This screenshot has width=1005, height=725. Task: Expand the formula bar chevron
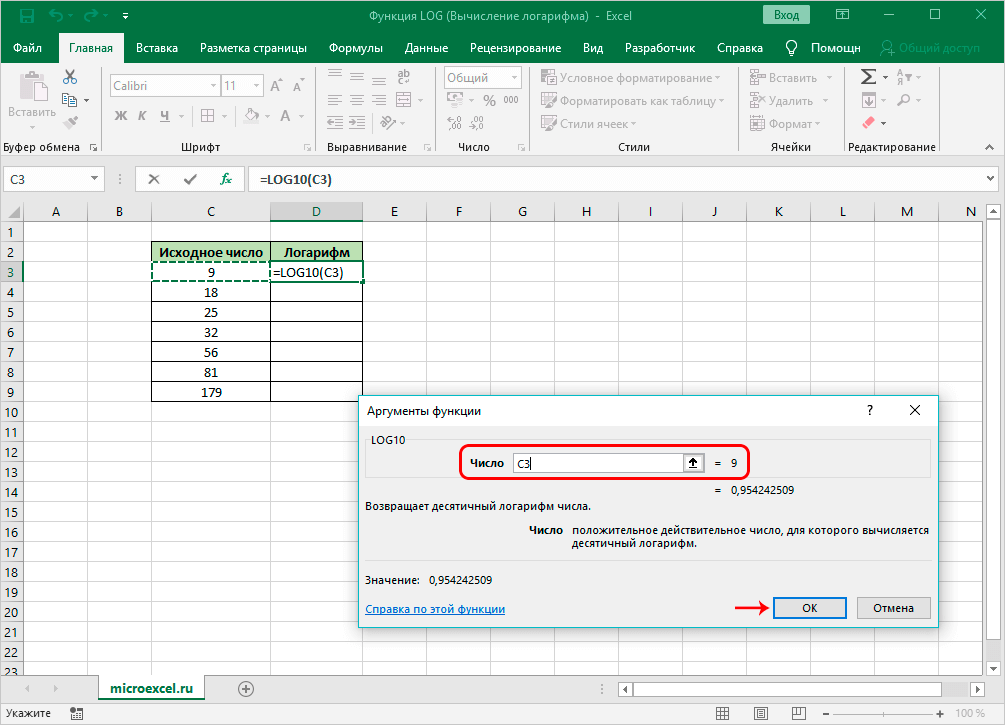click(x=991, y=179)
